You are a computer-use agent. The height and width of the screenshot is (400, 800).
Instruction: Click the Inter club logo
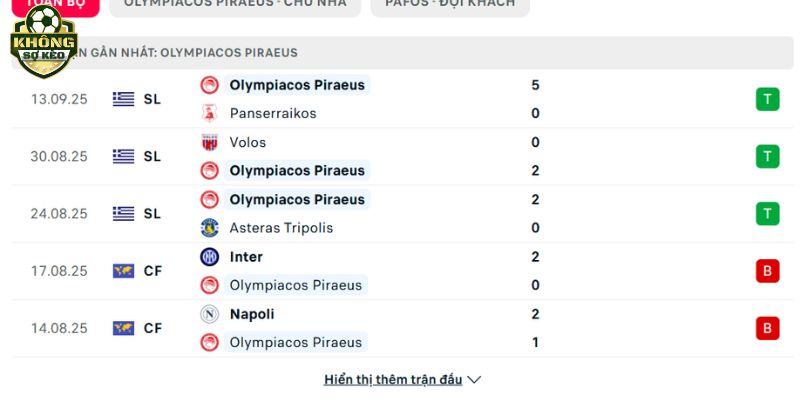[209, 257]
